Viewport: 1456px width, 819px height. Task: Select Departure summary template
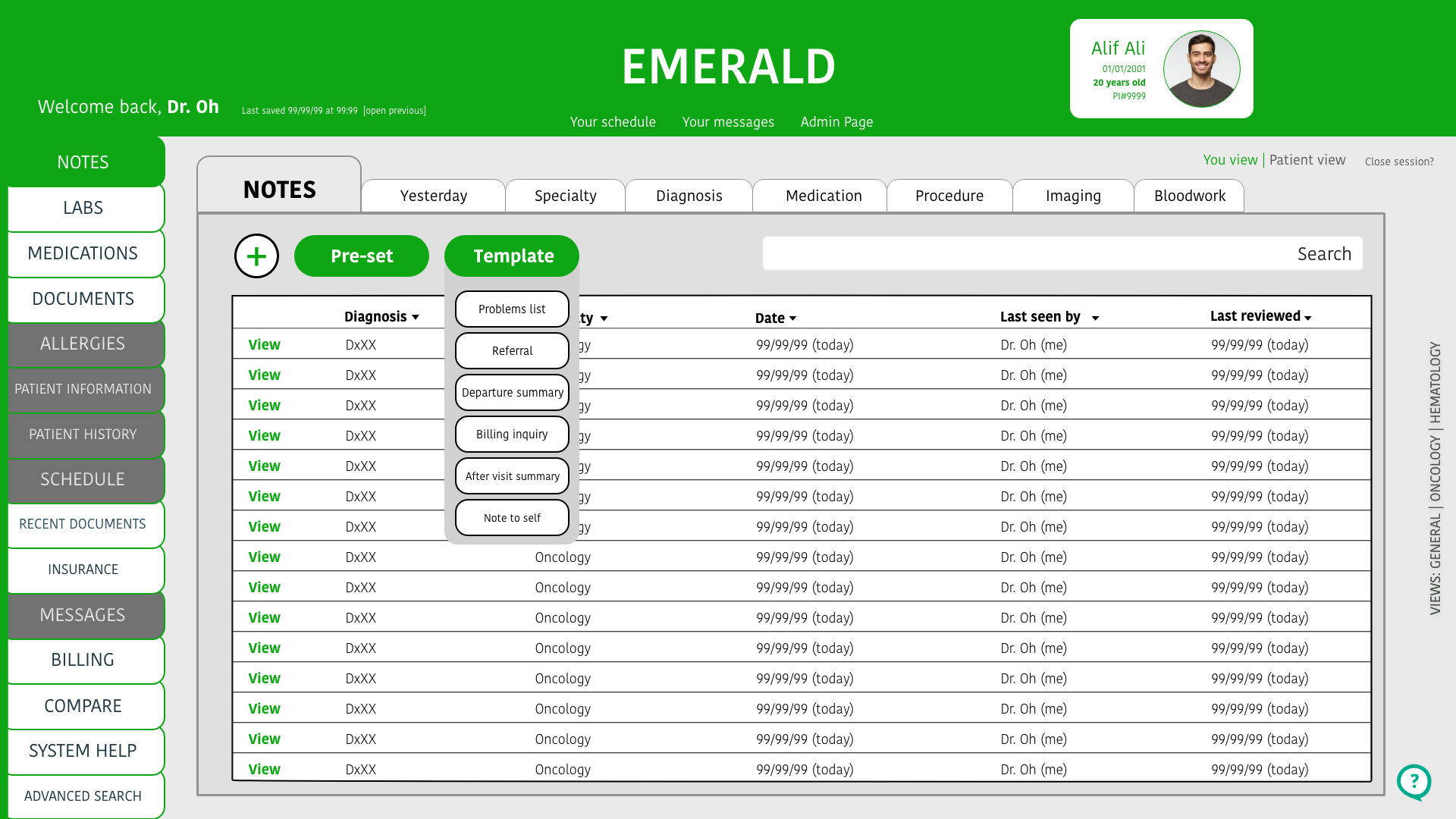coord(512,393)
